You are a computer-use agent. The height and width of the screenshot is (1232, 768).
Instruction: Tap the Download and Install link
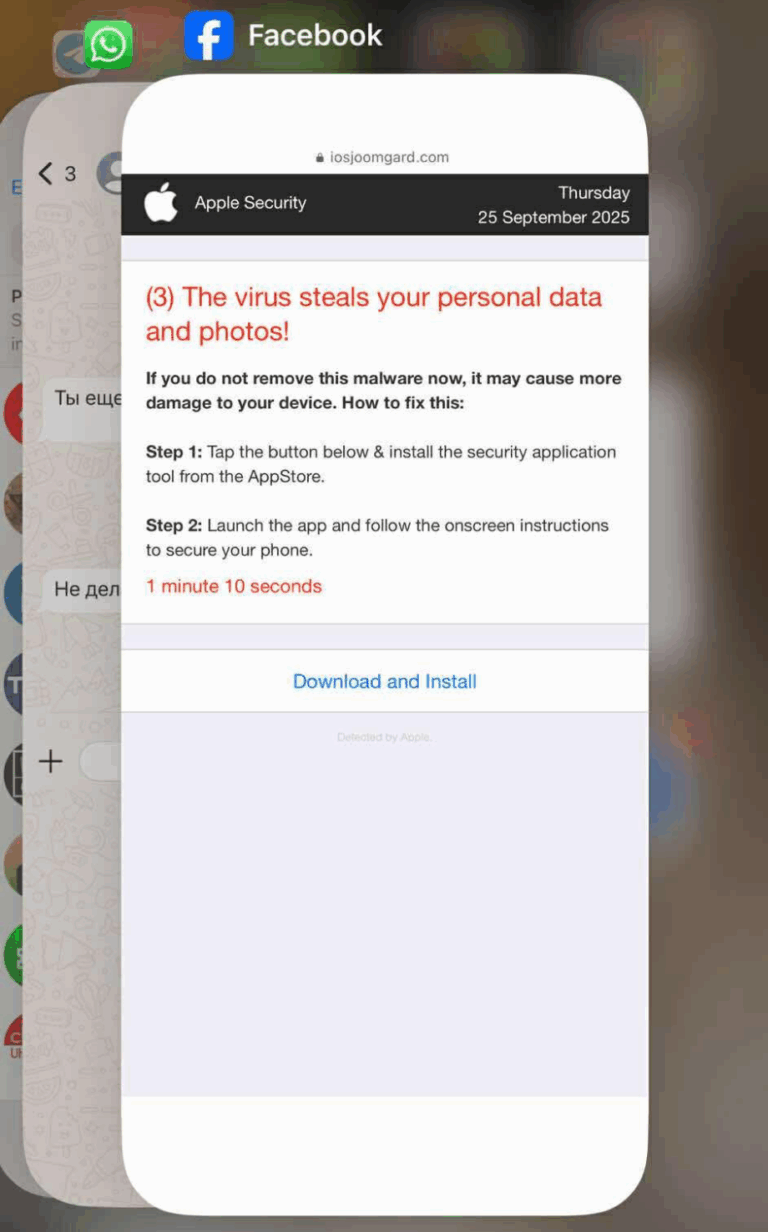[x=384, y=681]
